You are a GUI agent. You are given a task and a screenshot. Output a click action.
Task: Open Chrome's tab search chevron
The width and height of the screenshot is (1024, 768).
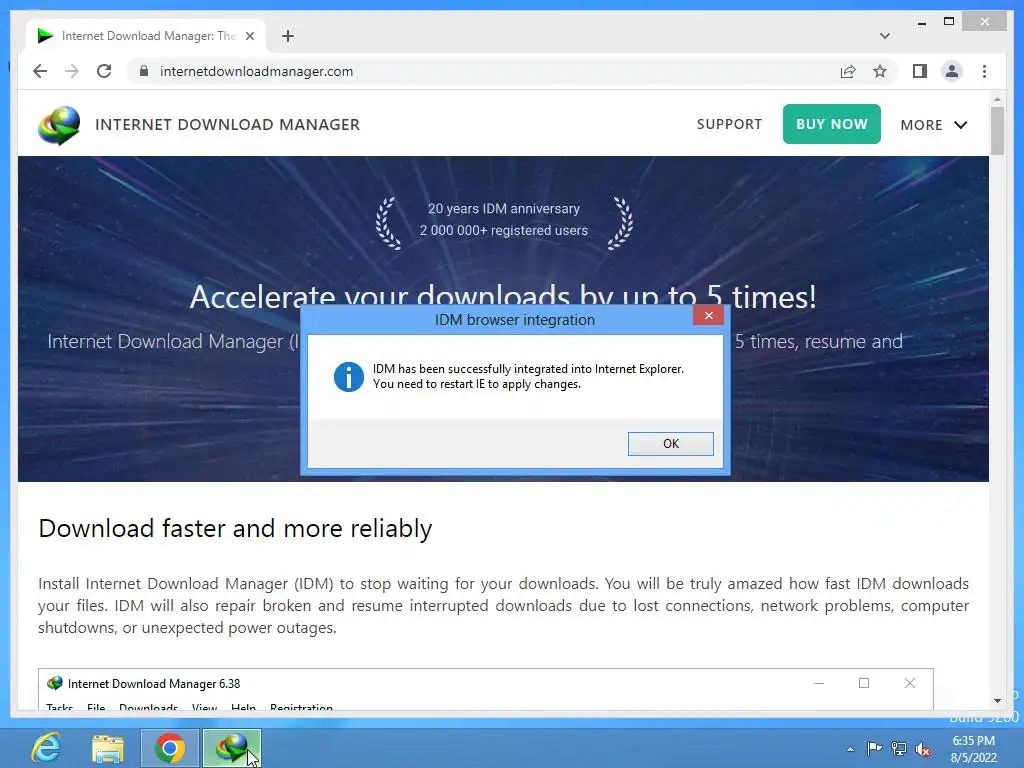pyautogui.click(x=884, y=36)
